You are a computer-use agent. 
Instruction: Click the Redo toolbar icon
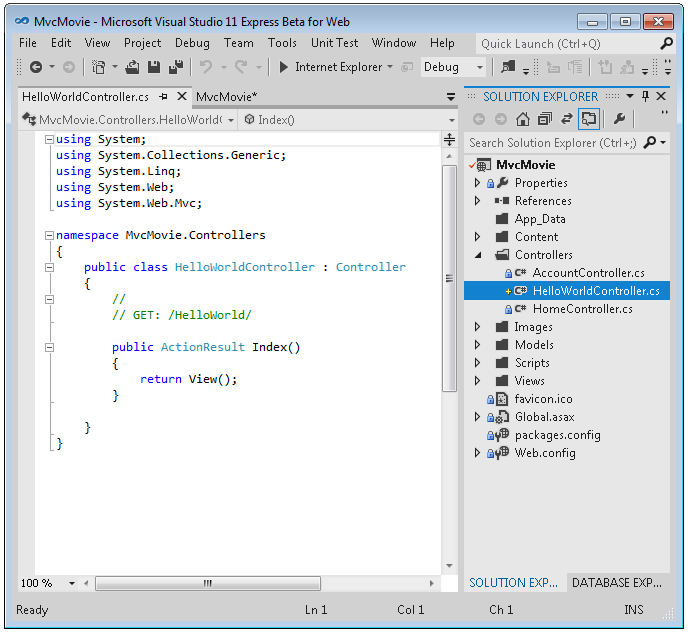[241, 67]
